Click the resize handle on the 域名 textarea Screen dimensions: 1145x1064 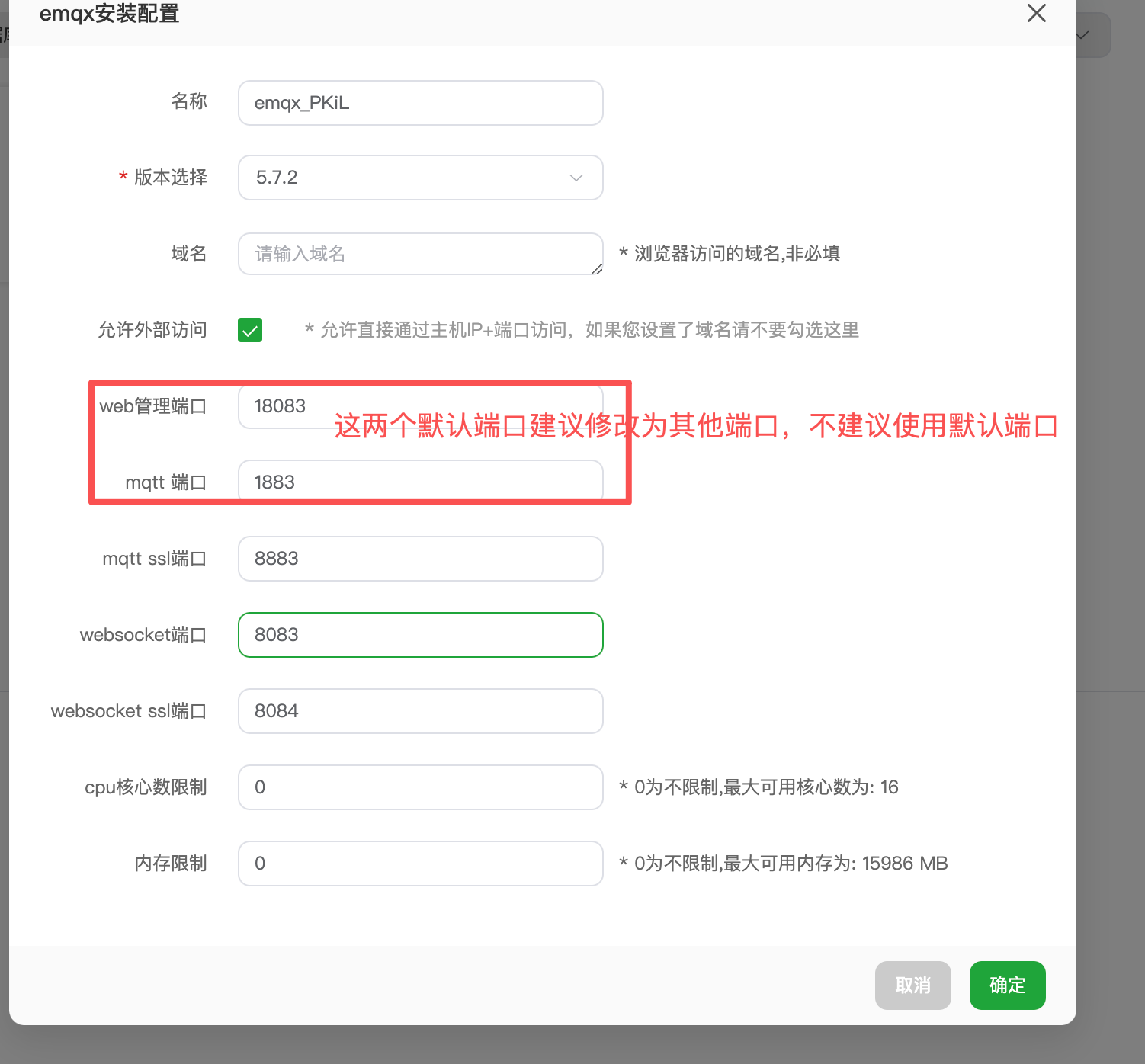click(597, 269)
